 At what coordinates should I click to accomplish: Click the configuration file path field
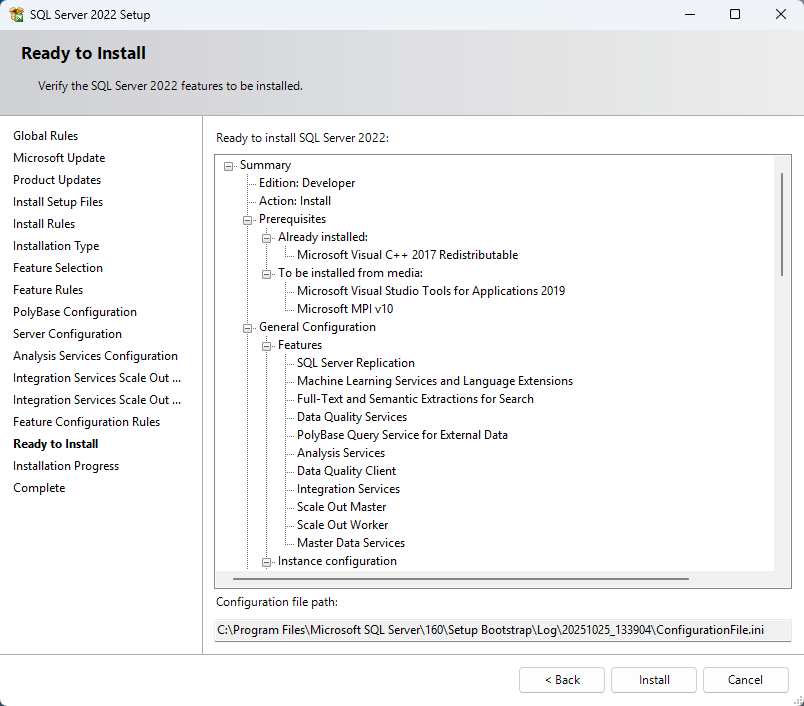coord(502,630)
